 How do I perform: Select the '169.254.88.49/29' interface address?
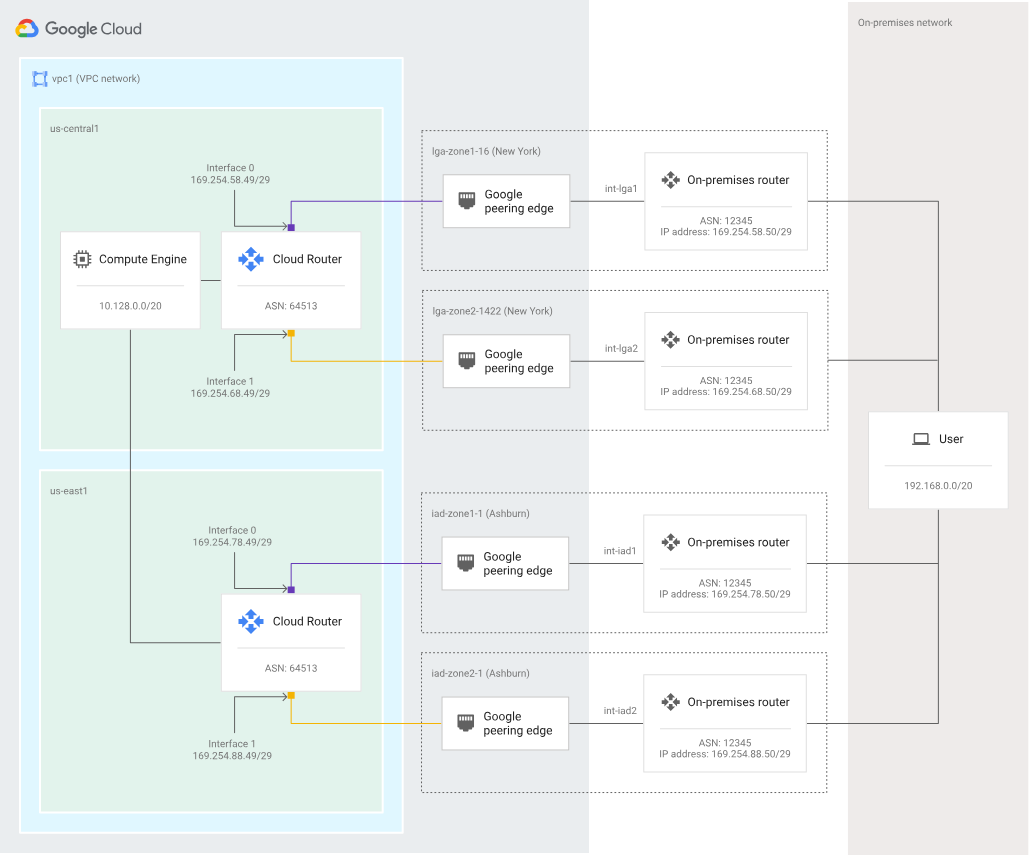(232, 756)
